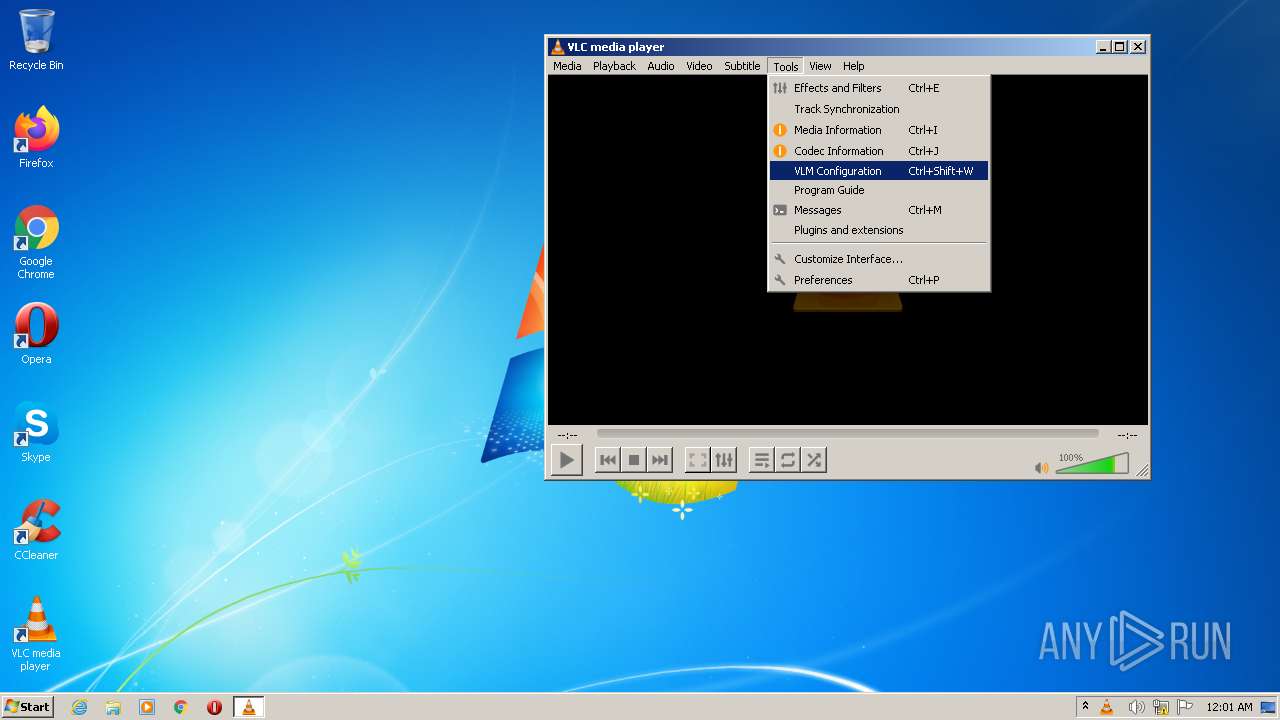This screenshot has width=1280, height=720.
Task: Open Chrome from taskbar
Action: click(x=181, y=707)
